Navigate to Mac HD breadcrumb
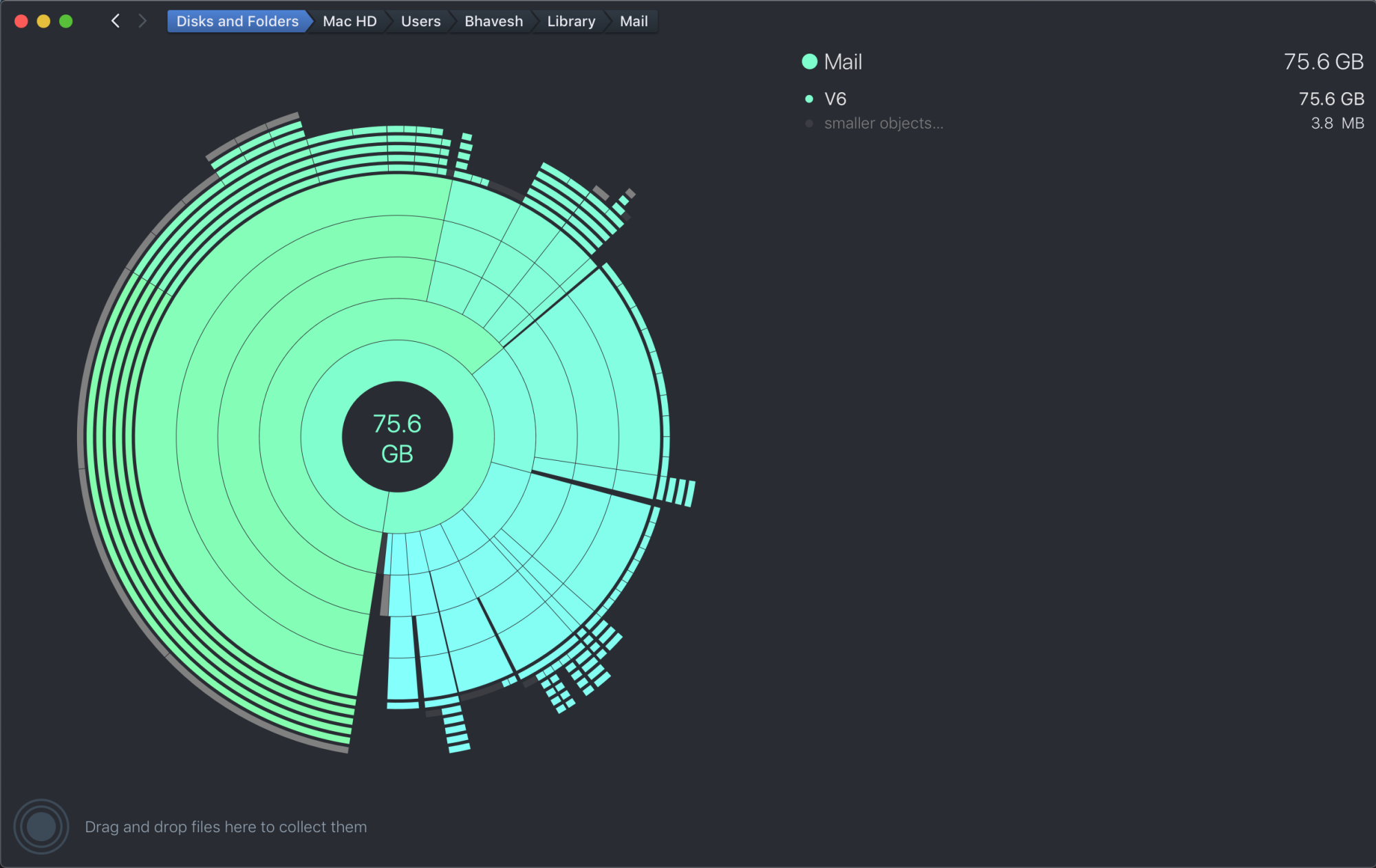 pos(350,21)
